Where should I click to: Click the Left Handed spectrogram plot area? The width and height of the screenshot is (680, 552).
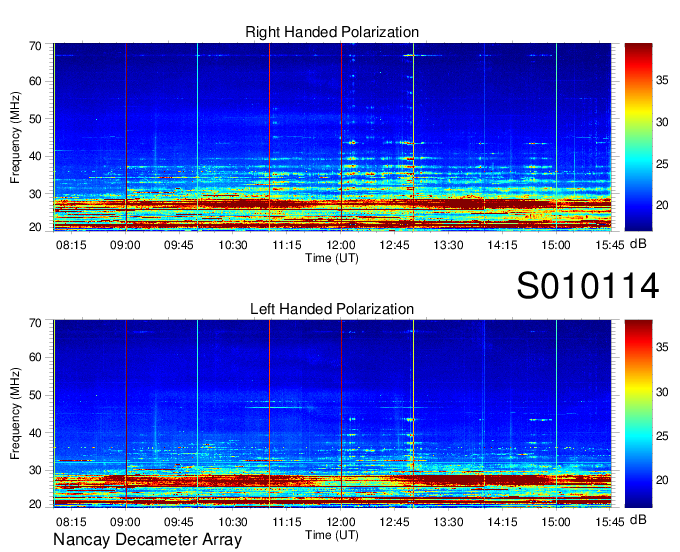[332, 414]
